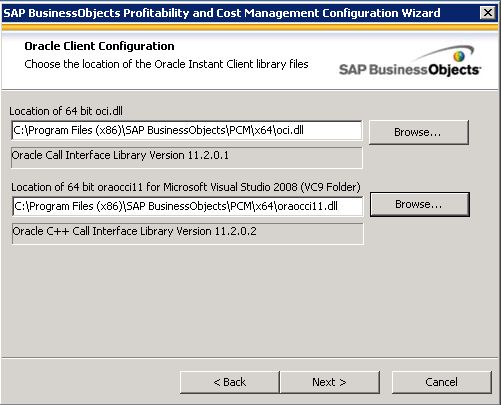Click Browse for the oraocci11 location
Image resolution: width=501 pixels, height=405 pixels.
click(420, 204)
